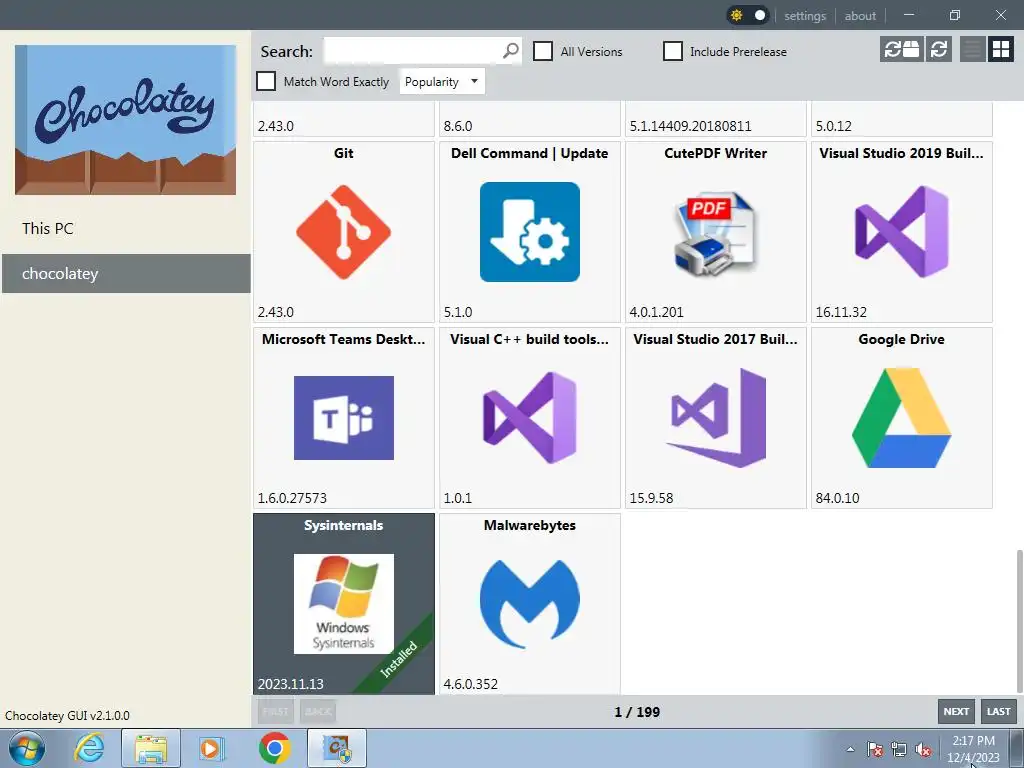Click Chocolatey GUI v2.1.0.0 status text

[67, 715]
